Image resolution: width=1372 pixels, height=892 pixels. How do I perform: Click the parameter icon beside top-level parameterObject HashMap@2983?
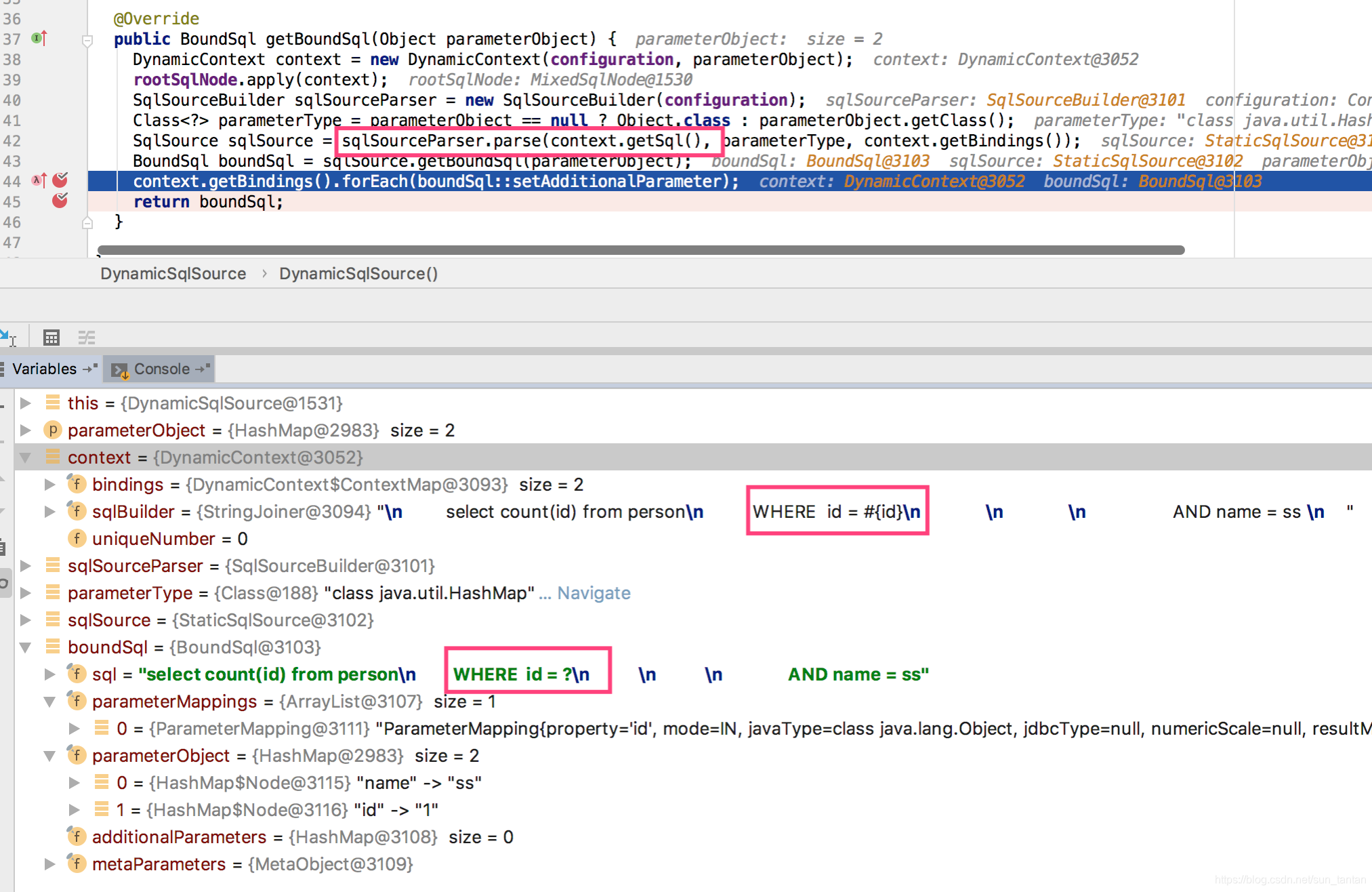click(52, 430)
